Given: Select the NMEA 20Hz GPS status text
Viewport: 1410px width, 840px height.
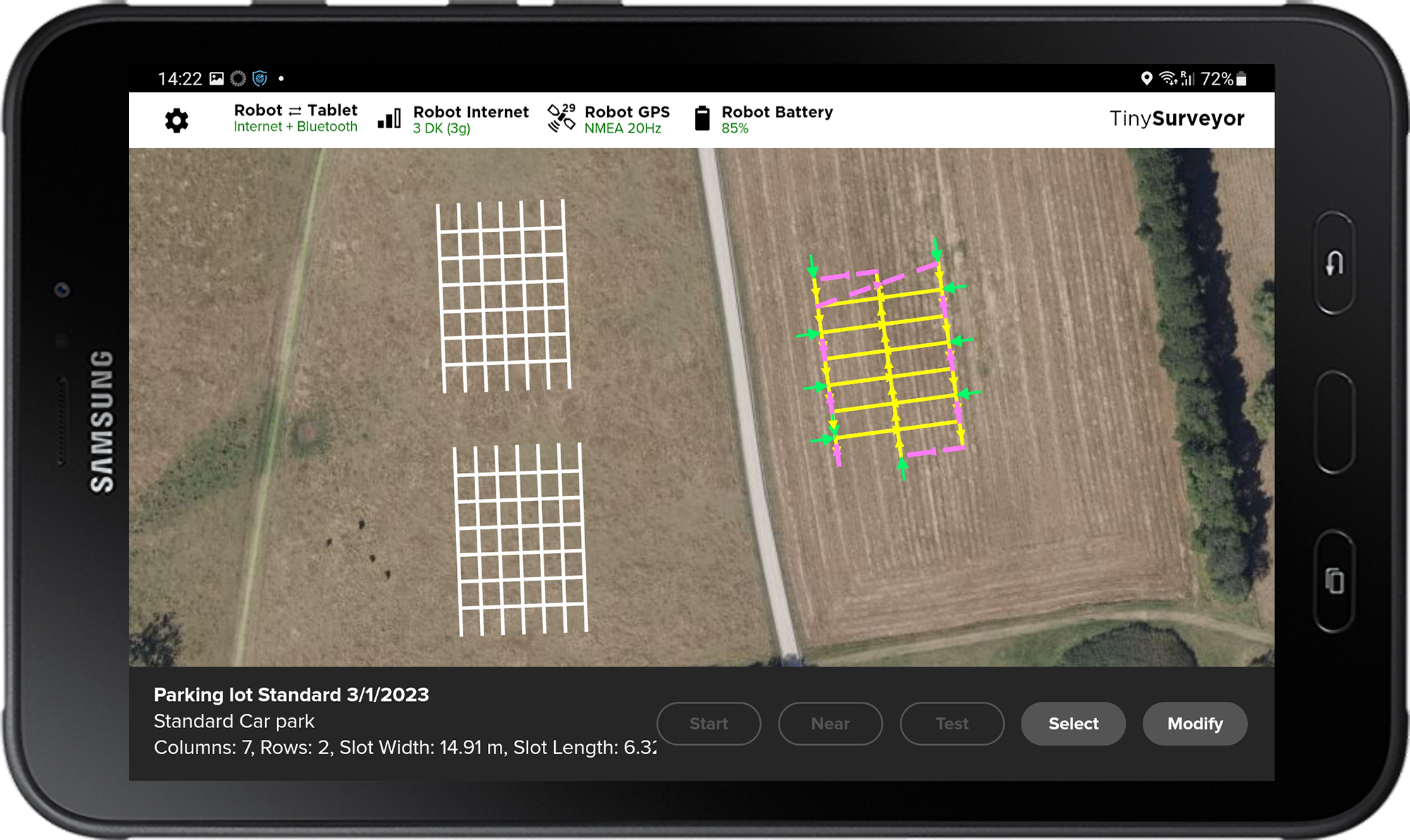Looking at the screenshot, I should click(623, 128).
